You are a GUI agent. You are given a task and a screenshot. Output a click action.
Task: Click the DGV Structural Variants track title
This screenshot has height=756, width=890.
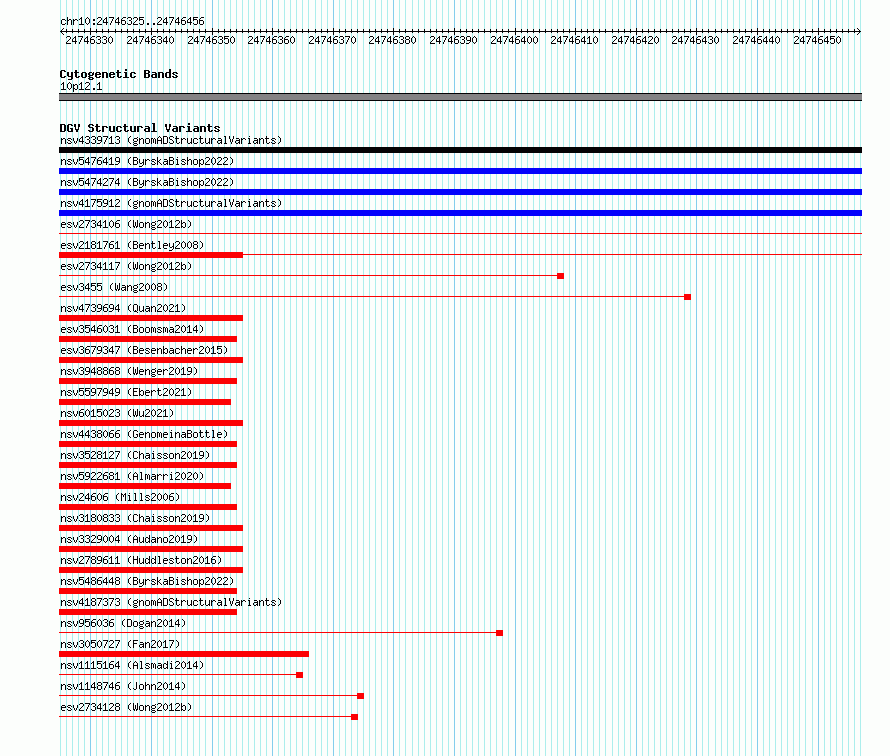[140, 128]
